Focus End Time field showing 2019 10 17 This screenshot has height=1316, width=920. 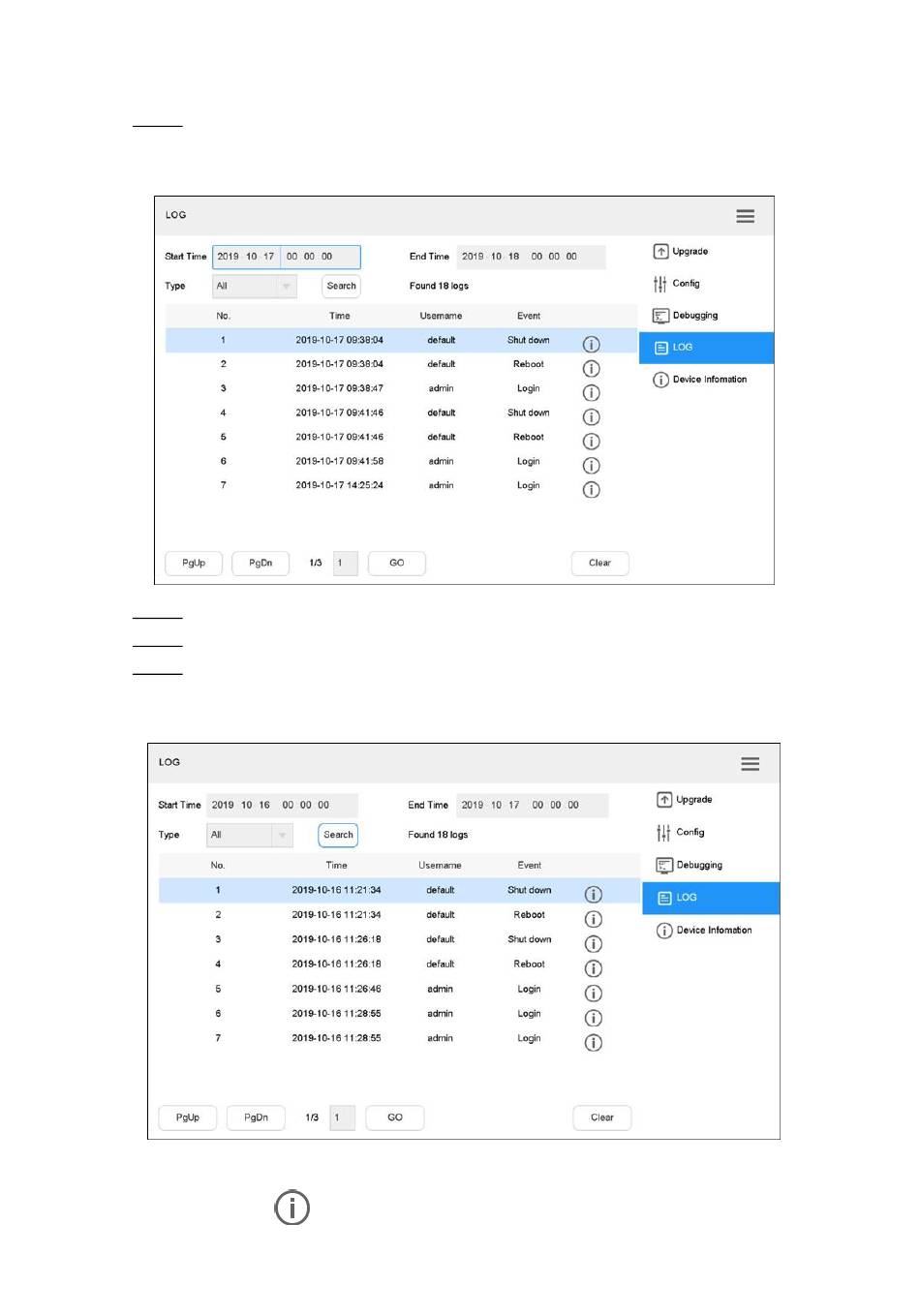click(x=532, y=806)
